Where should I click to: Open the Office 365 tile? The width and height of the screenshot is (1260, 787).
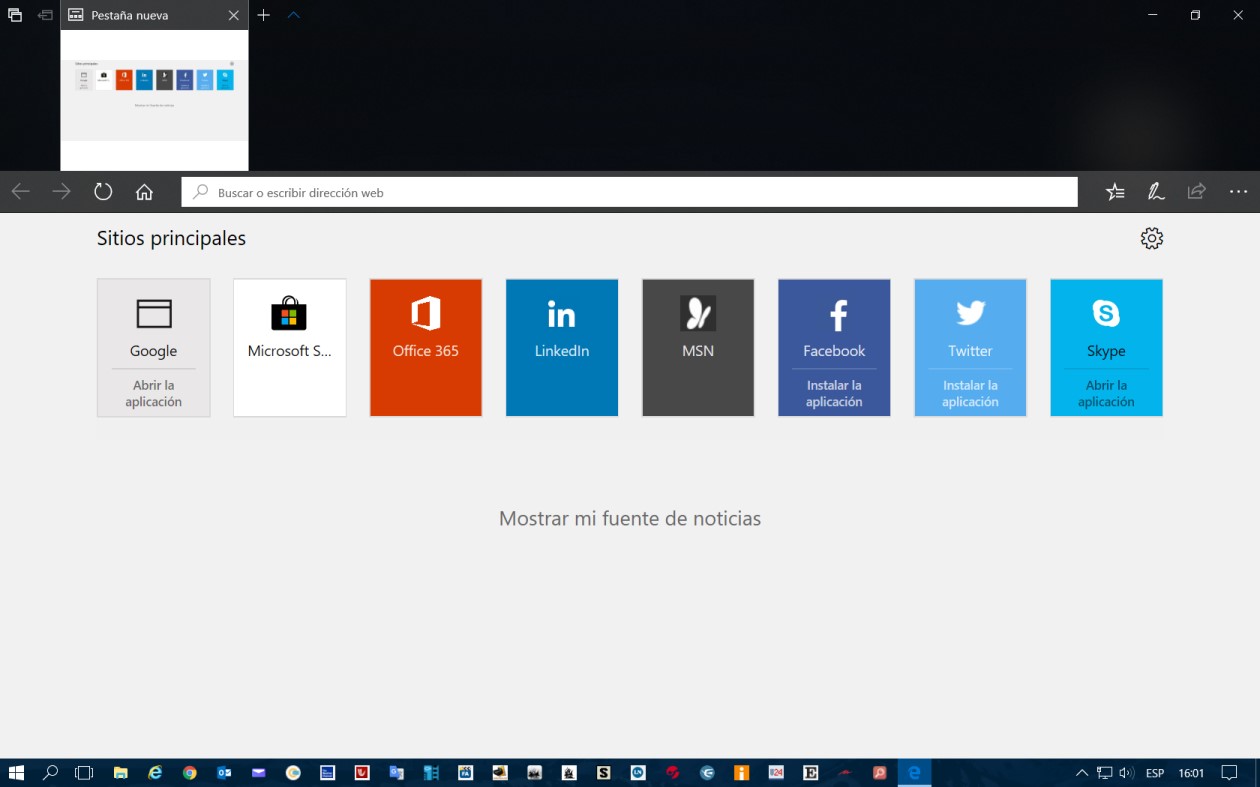click(x=426, y=347)
